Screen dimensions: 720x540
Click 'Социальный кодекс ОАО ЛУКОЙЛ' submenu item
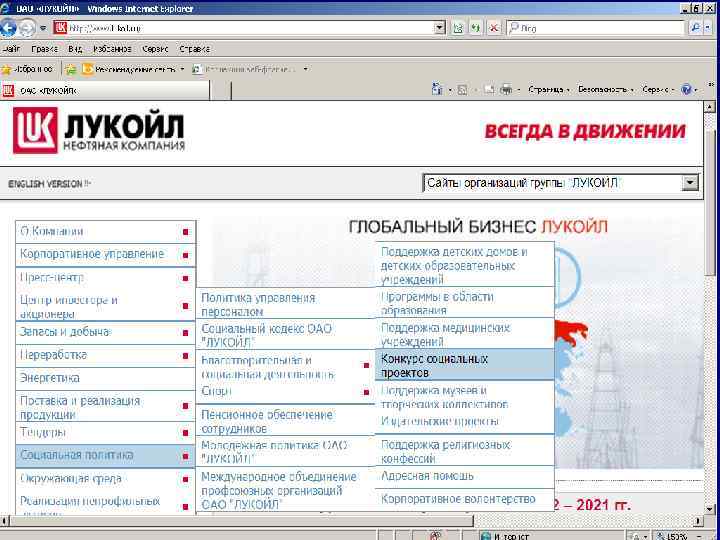tap(286, 335)
